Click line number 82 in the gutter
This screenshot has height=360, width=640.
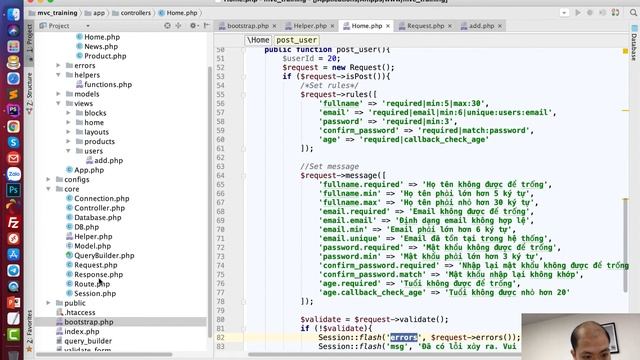(x=220, y=338)
